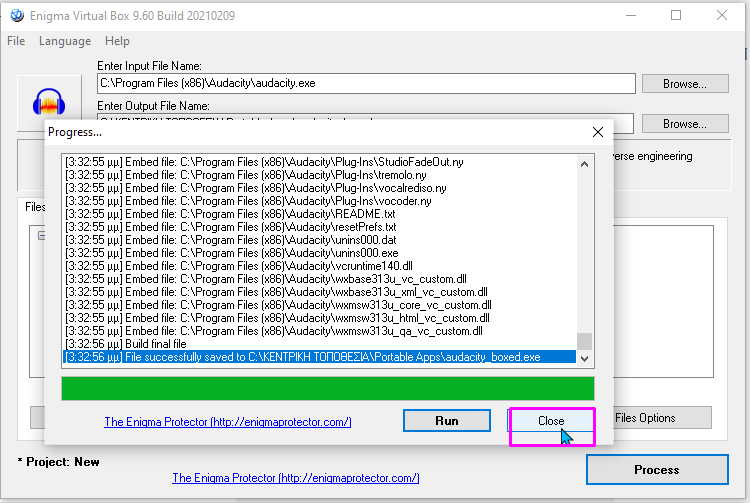Open the Language menu
The width and height of the screenshot is (750, 503).
coord(65,41)
